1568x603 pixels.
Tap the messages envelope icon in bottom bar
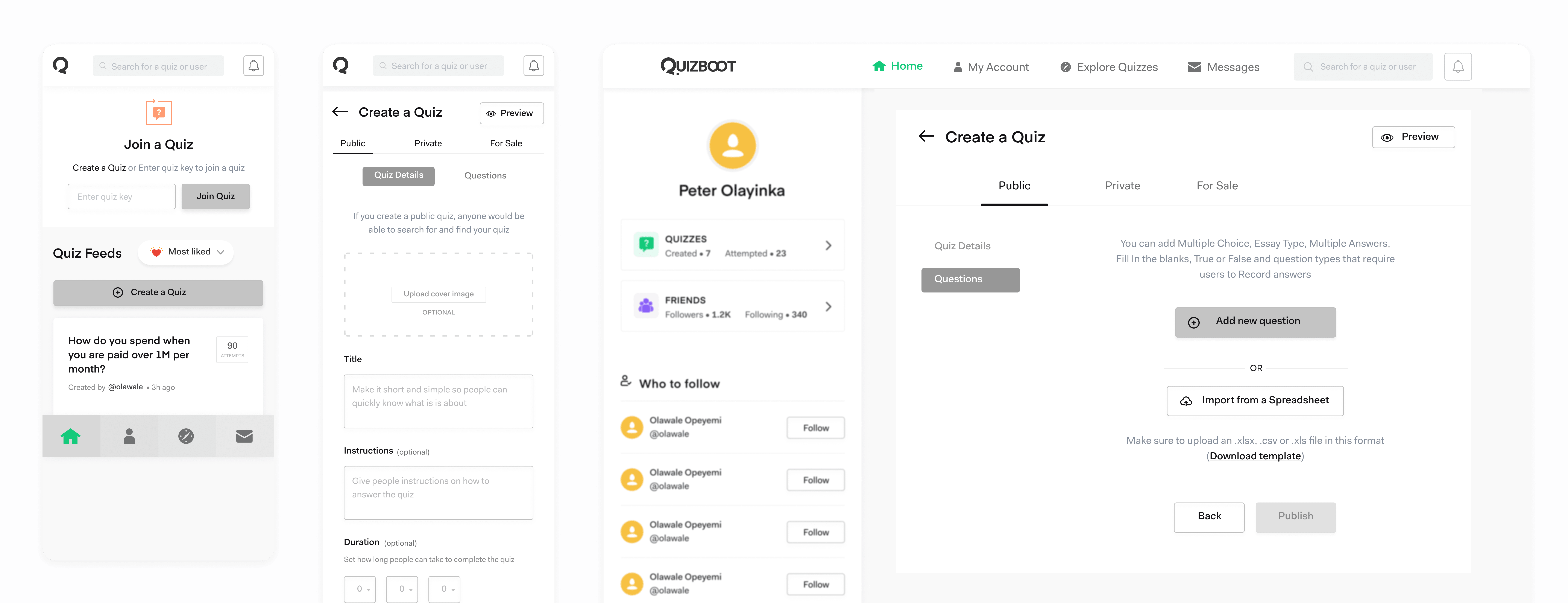244,436
